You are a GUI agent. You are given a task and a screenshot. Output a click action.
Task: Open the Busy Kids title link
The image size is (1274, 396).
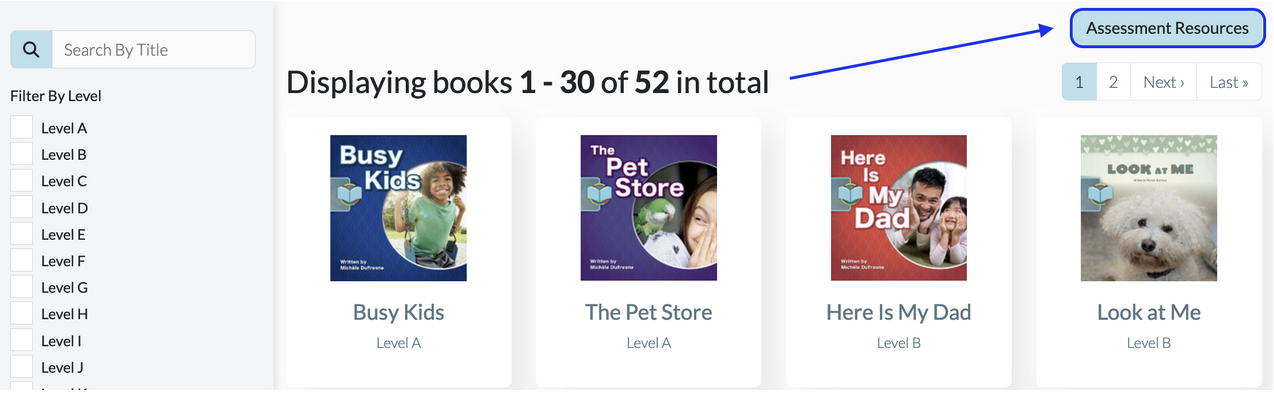pos(398,312)
